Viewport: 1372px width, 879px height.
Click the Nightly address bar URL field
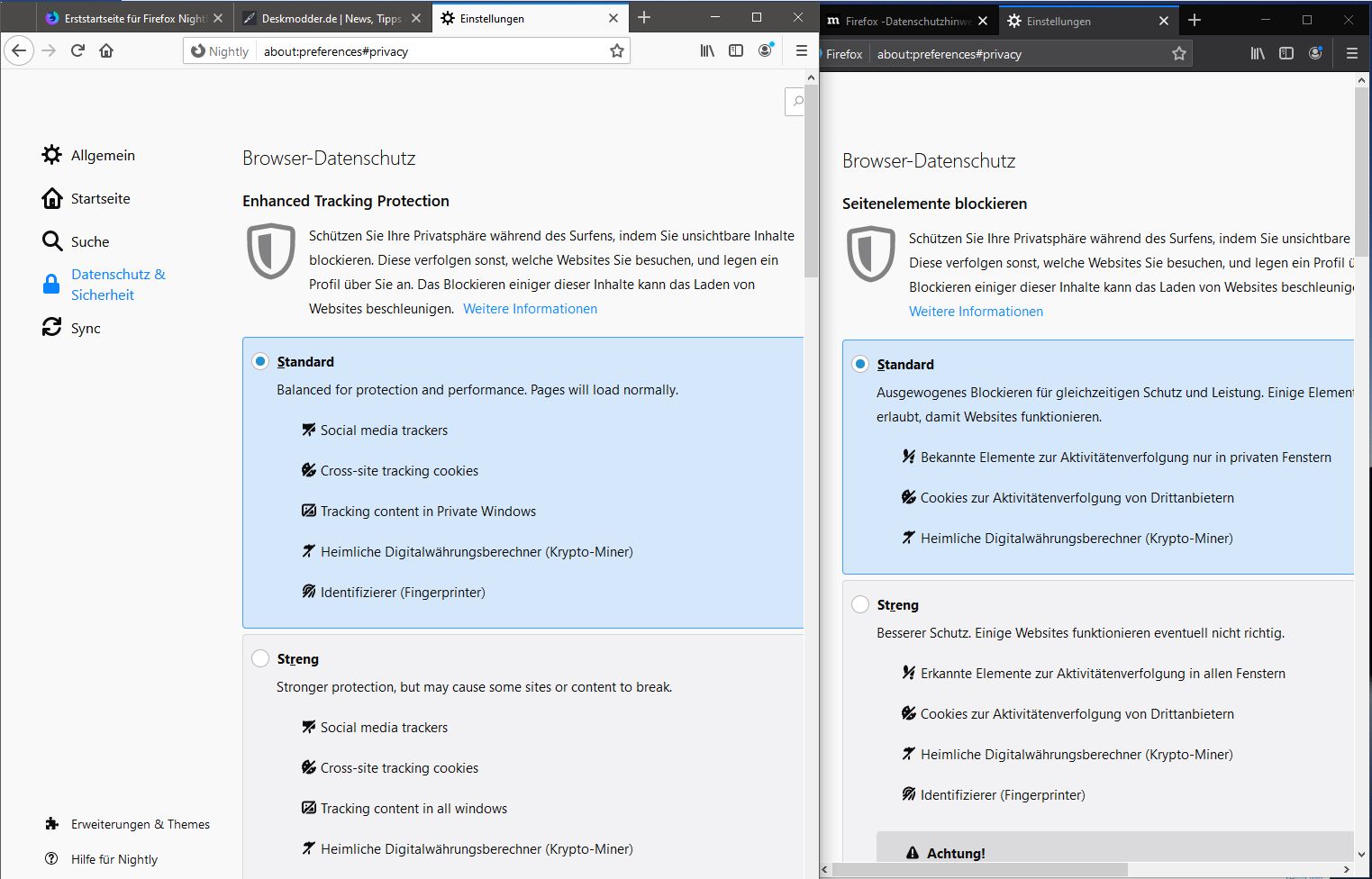point(432,51)
